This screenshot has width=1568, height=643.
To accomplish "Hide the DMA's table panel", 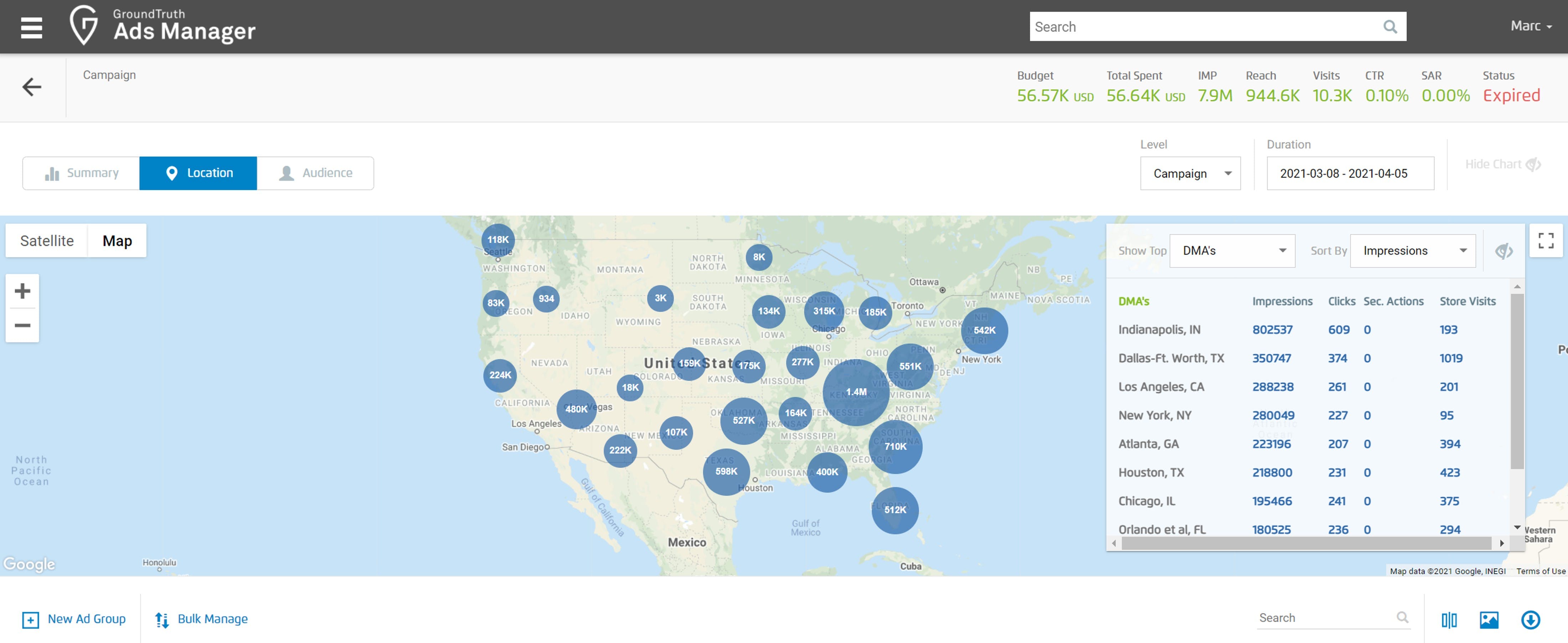I will coord(1503,251).
